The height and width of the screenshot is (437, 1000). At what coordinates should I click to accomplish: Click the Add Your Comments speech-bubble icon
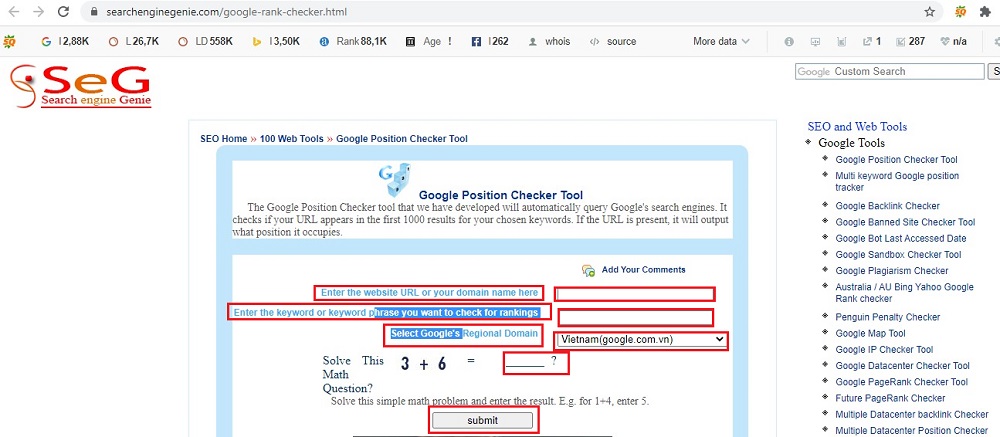pyautogui.click(x=588, y=270)
